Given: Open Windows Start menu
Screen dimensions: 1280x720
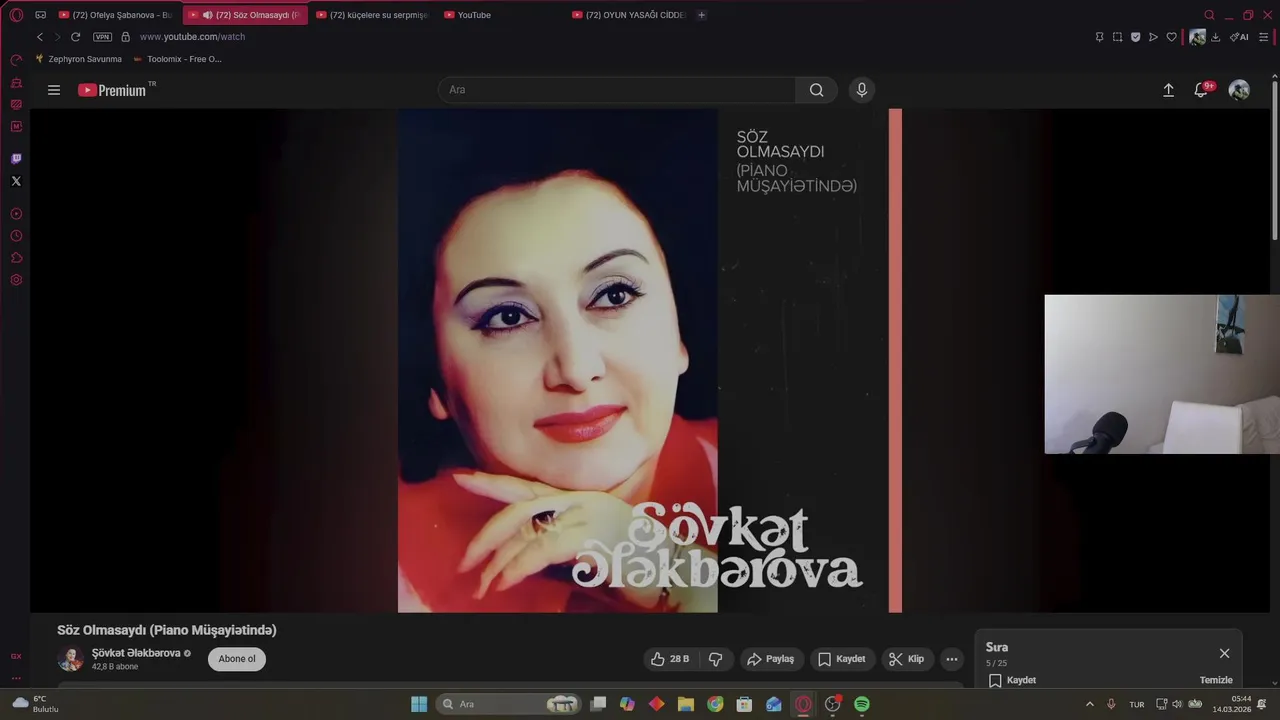Looking at the screenshot, I should pos(419,704).
